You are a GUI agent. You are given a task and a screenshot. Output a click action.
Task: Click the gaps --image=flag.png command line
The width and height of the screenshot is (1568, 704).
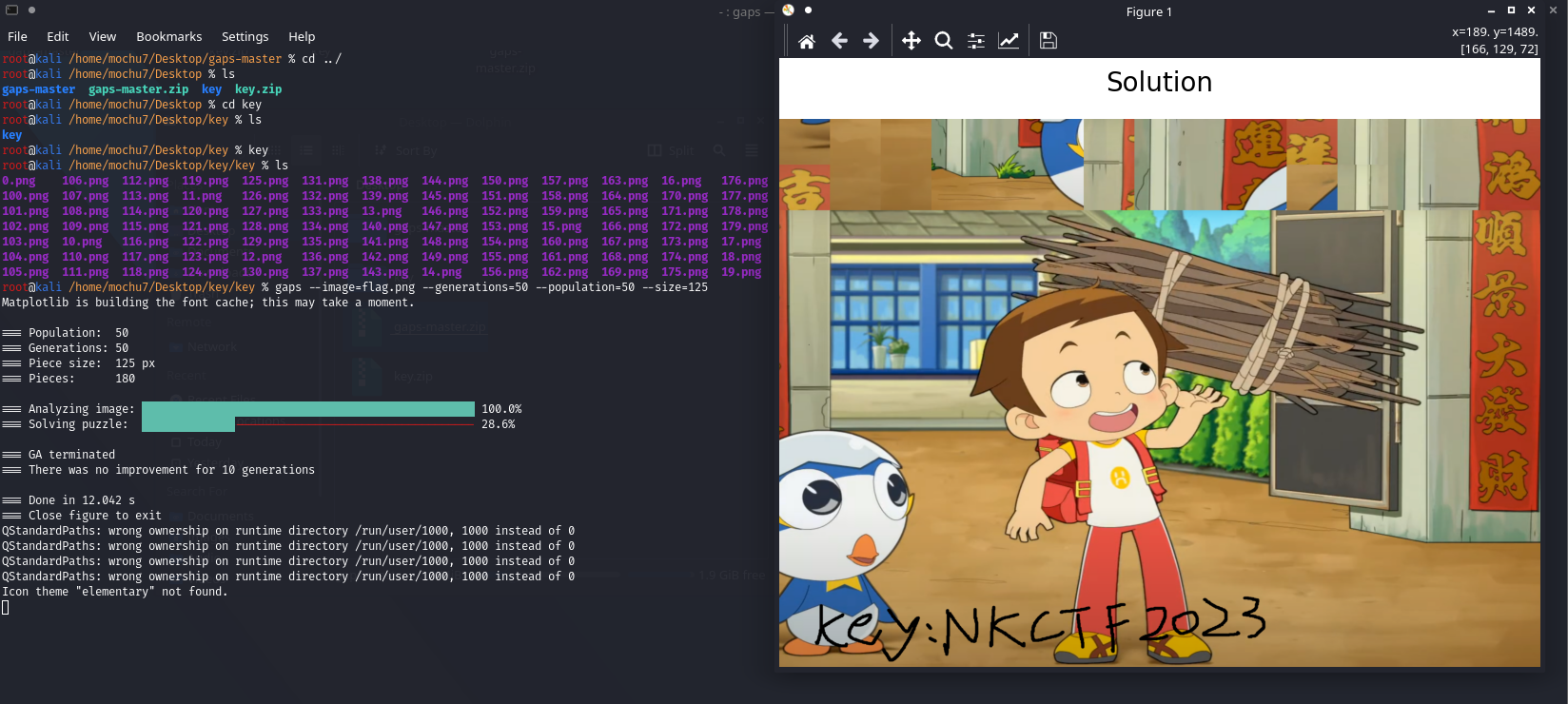pyautogui.click(x=491, y=287)
